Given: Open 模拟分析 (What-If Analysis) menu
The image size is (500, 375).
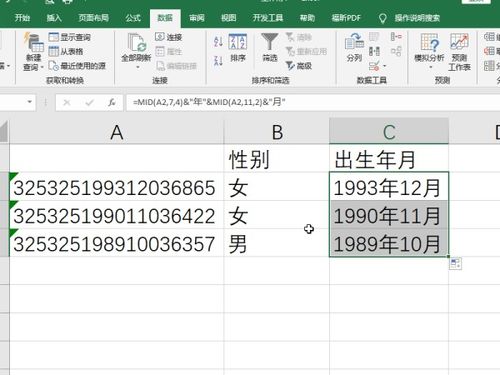Looking at the screenshot, I should (x=429, y=51).
